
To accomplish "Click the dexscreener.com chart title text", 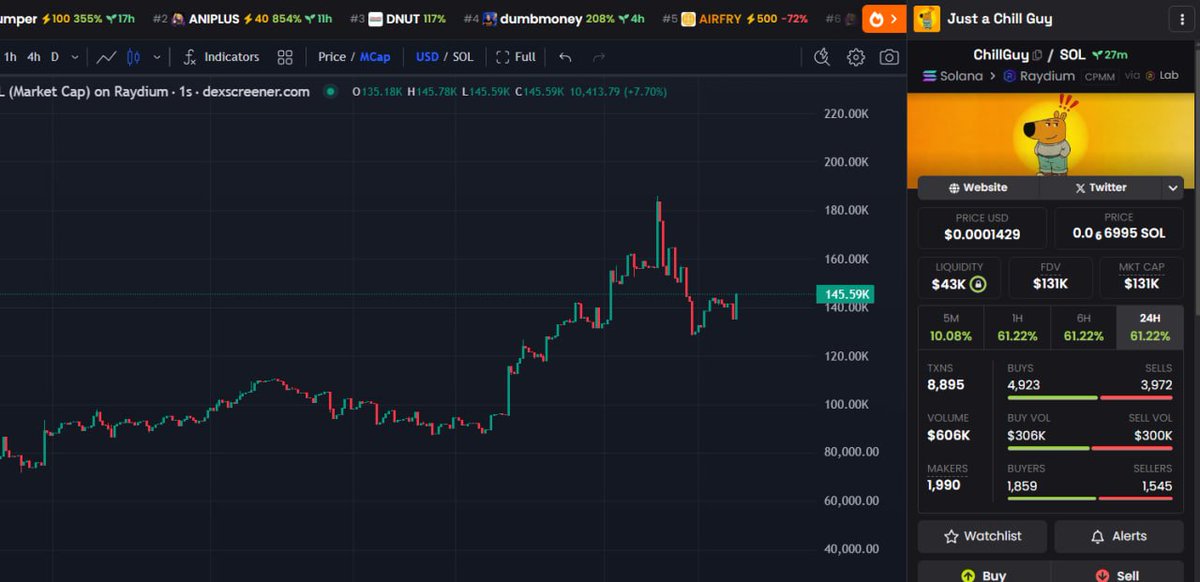I will (x=254, y=92).
